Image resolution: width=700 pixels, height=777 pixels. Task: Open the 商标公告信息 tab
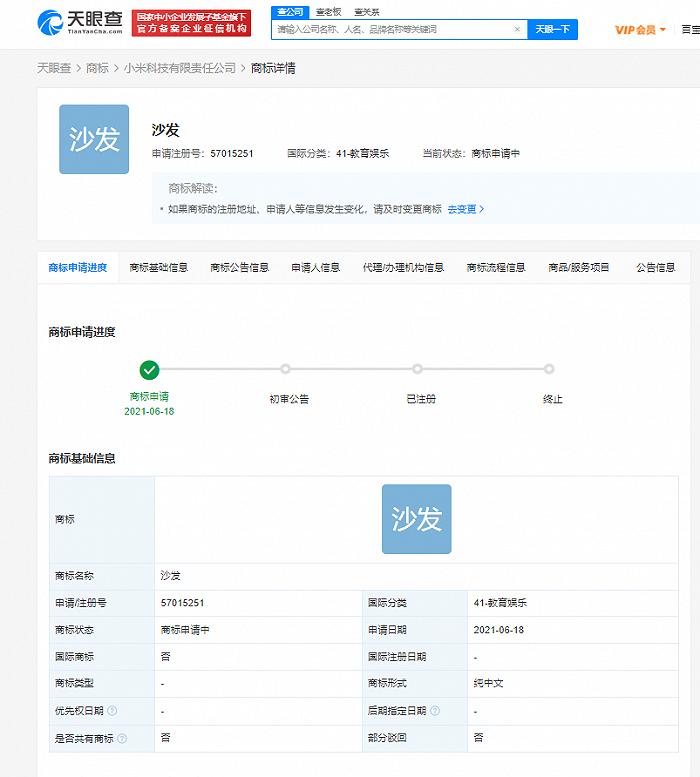(239, 268)
